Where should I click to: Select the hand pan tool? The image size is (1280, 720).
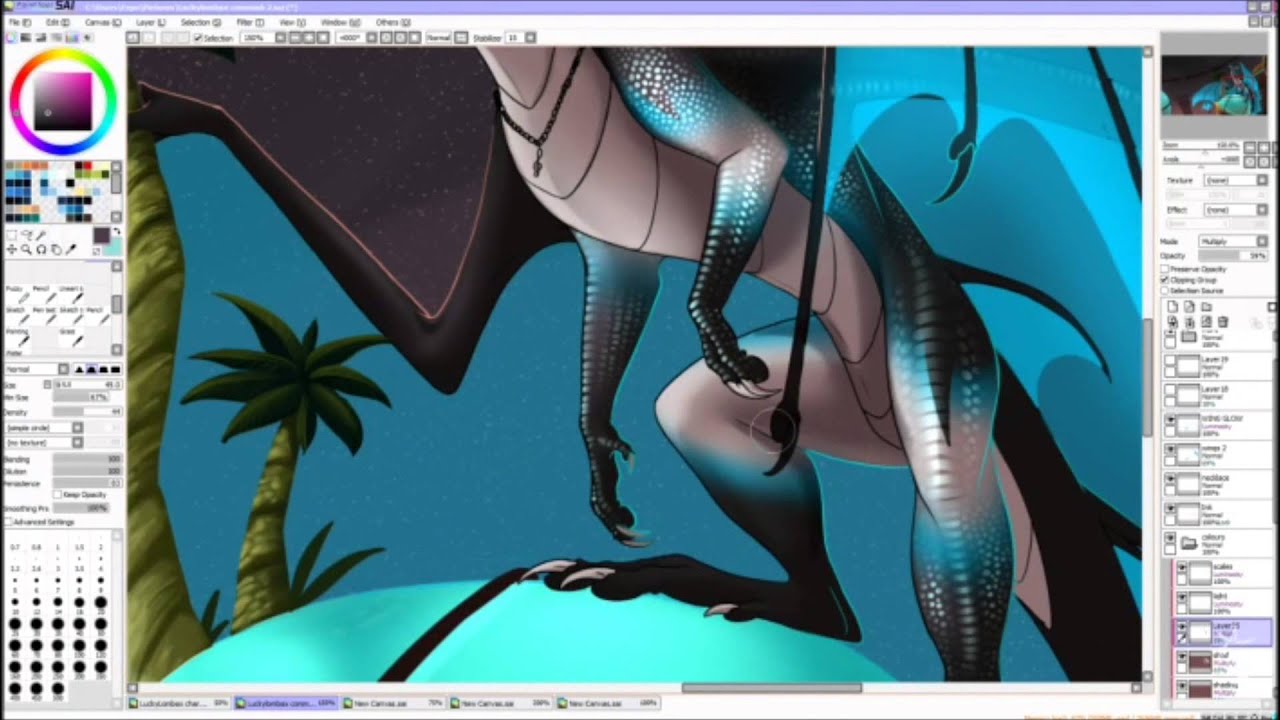tap(56, 250)
